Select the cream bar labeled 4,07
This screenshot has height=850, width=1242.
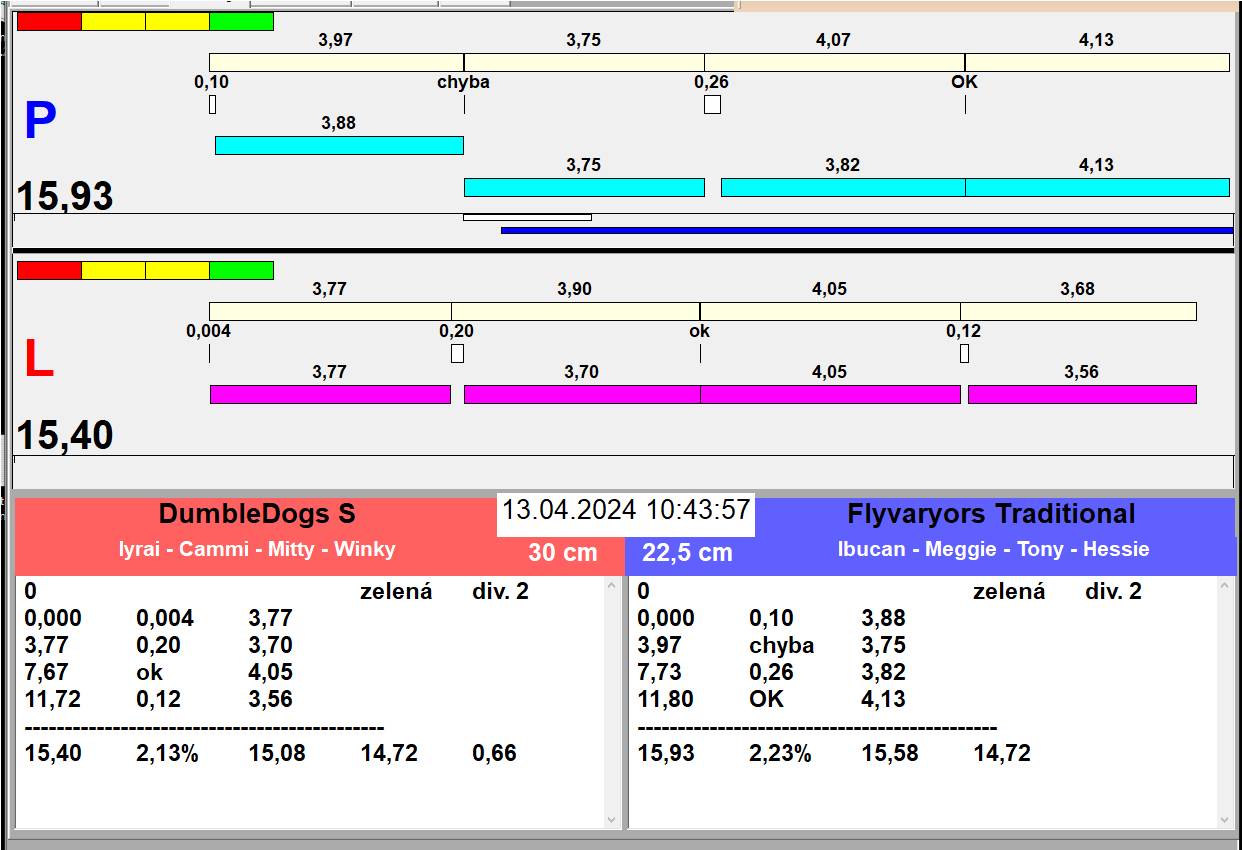(834, 62)
